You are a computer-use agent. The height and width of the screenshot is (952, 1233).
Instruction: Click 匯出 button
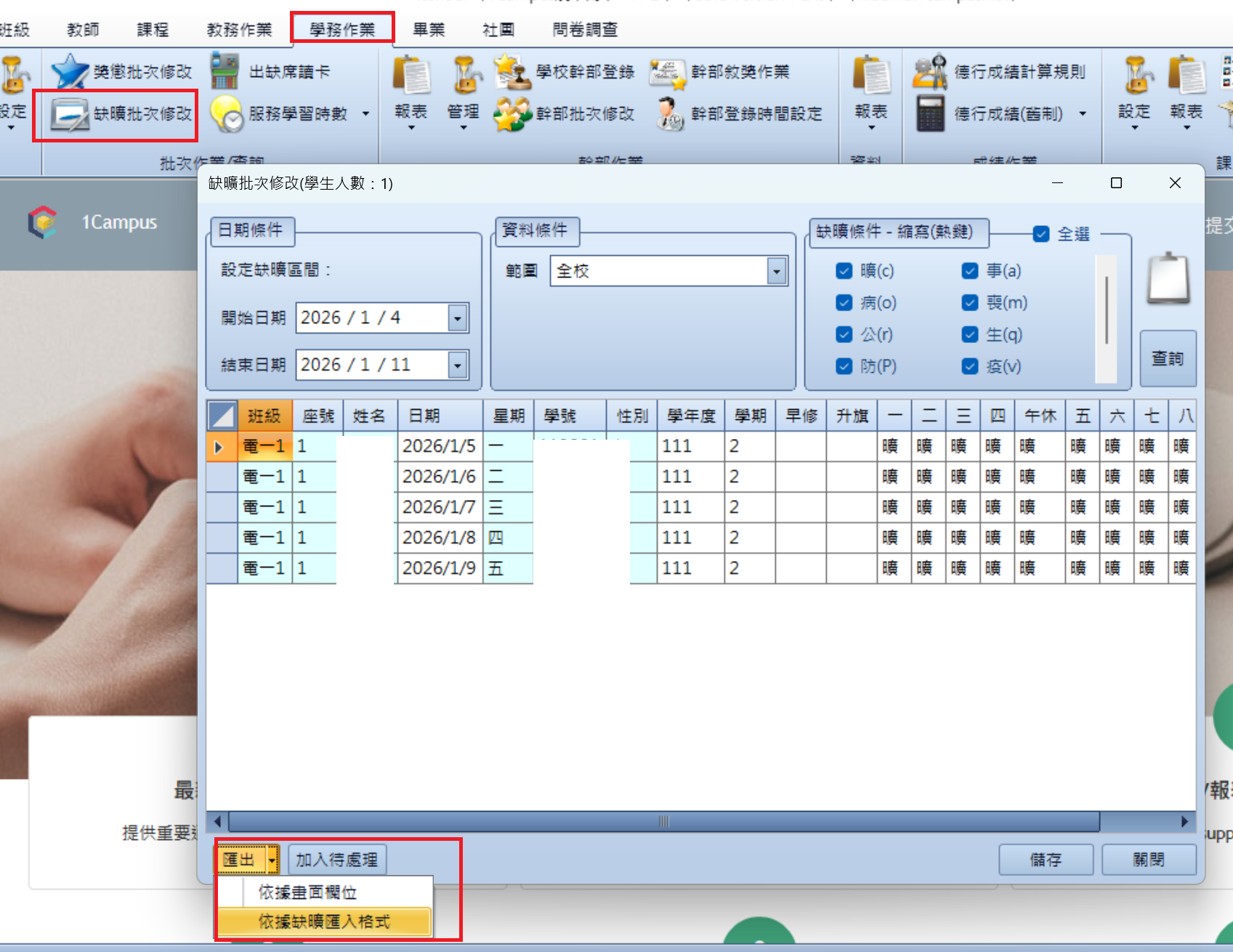241,860
